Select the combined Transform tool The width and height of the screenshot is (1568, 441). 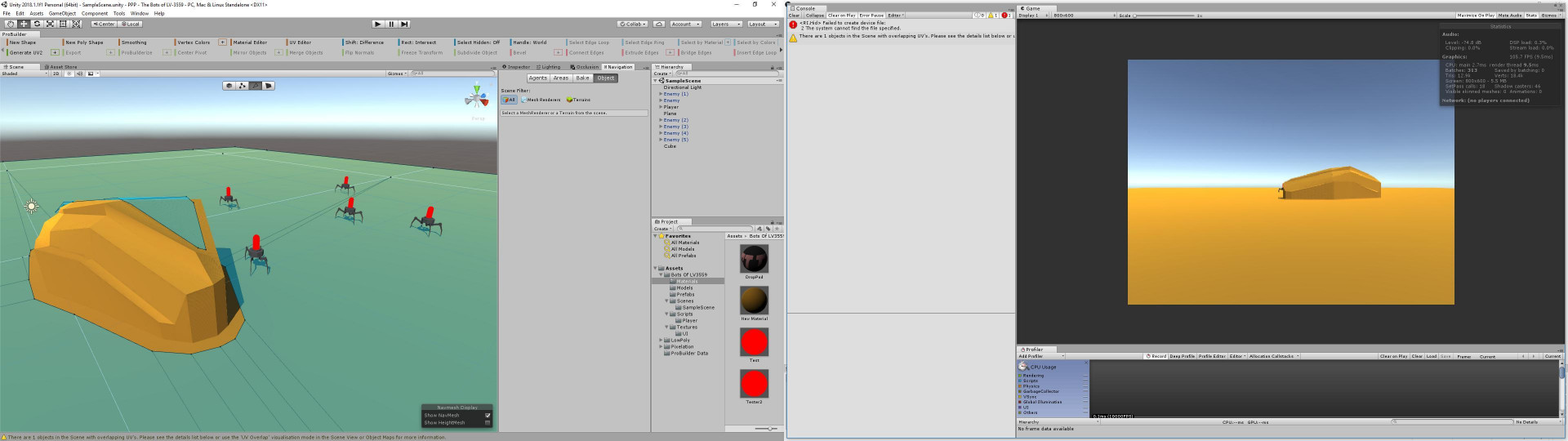click(x=76, y=24)
